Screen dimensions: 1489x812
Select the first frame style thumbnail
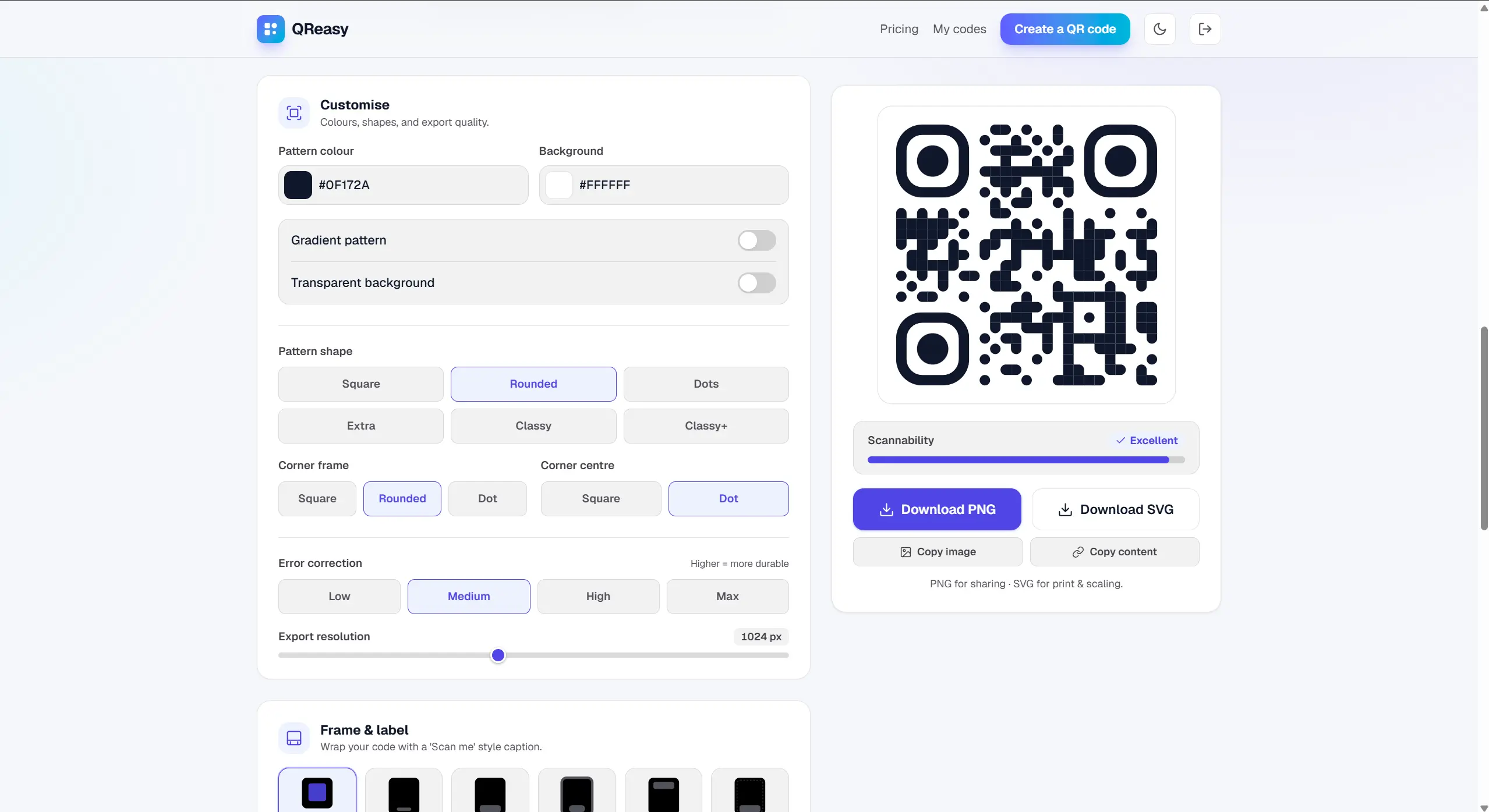click(x=317, y=790)
